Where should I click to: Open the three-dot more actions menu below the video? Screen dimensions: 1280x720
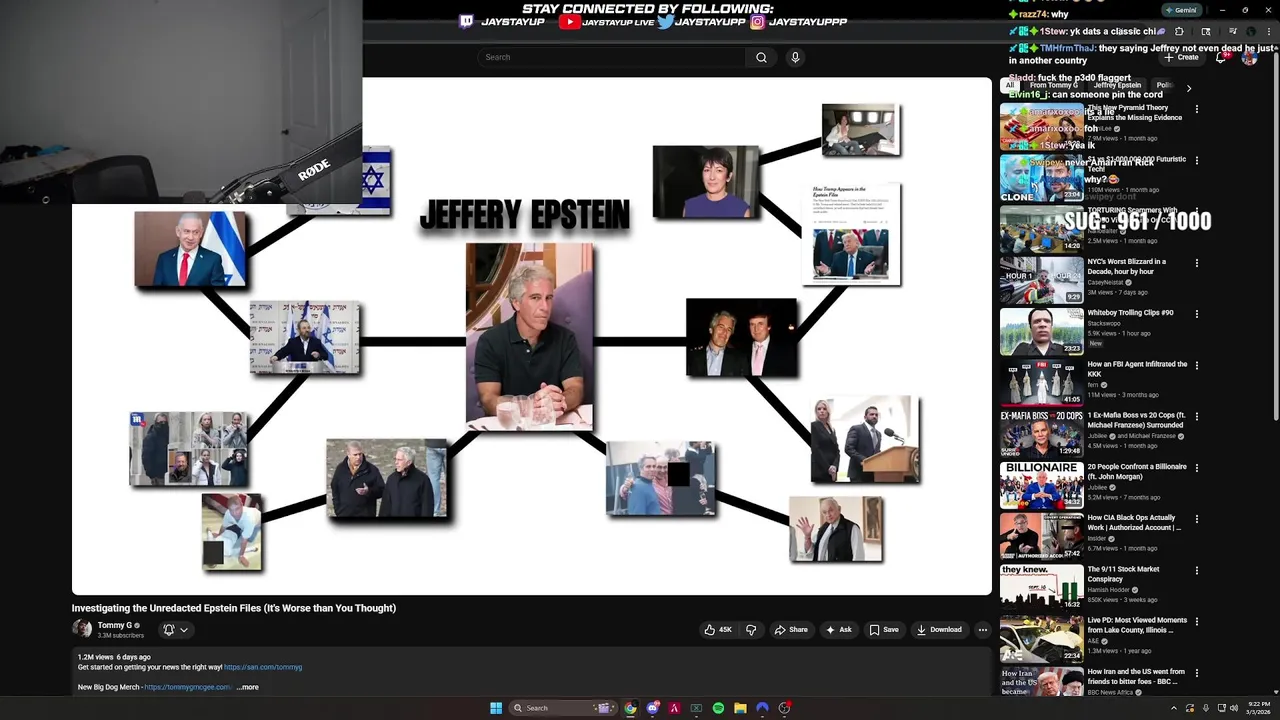pos(983,630)
